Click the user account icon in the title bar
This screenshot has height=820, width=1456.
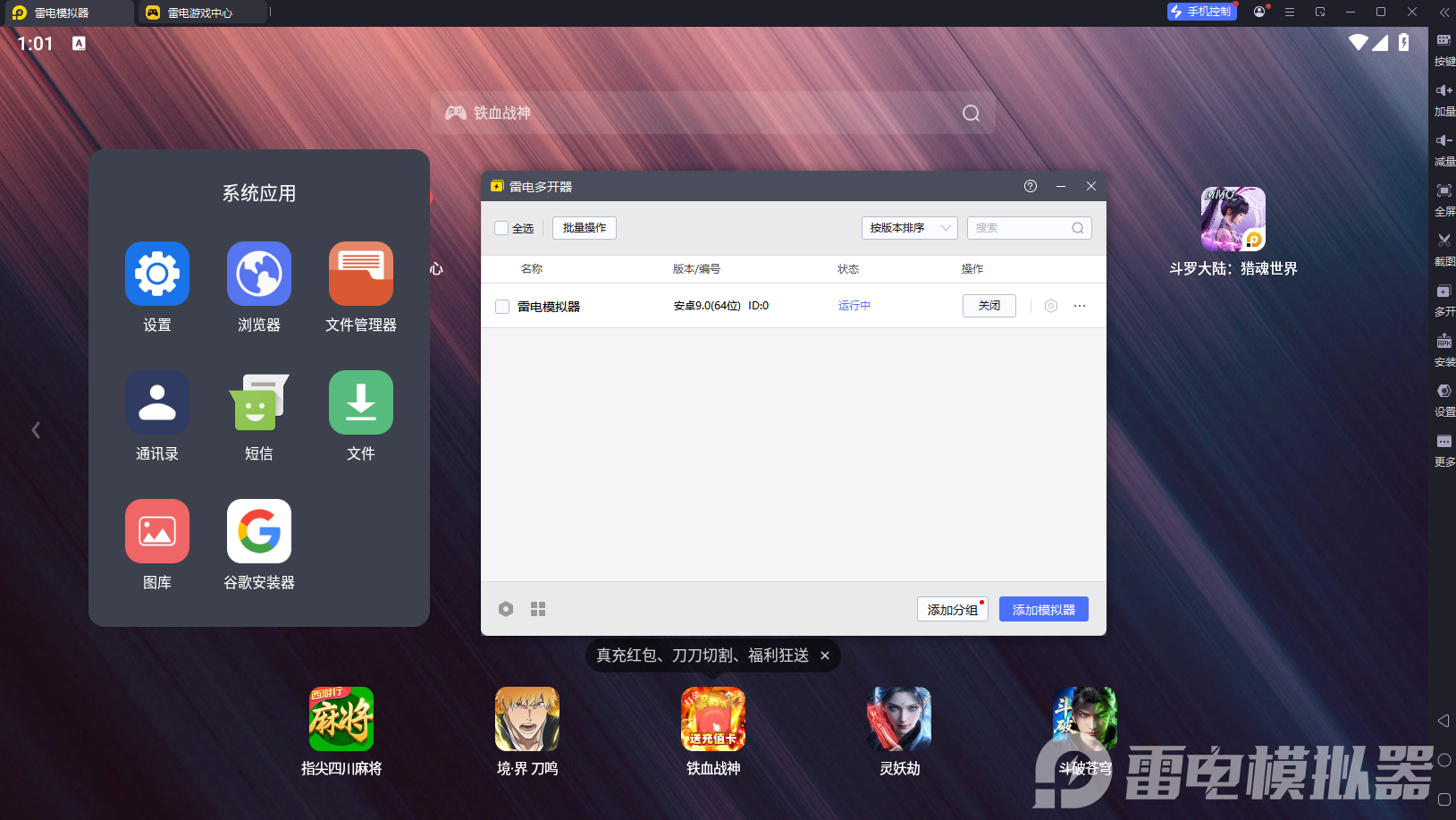coord(1259,12)
